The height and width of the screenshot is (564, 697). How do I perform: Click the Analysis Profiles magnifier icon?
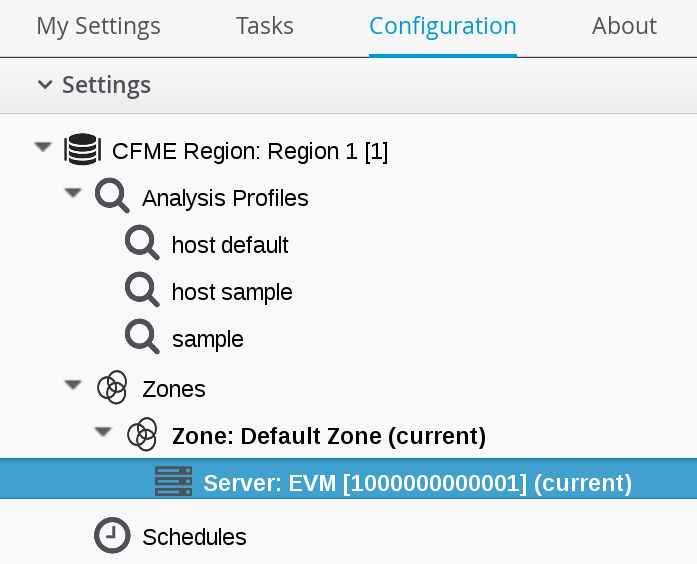[x=112, y=197]
